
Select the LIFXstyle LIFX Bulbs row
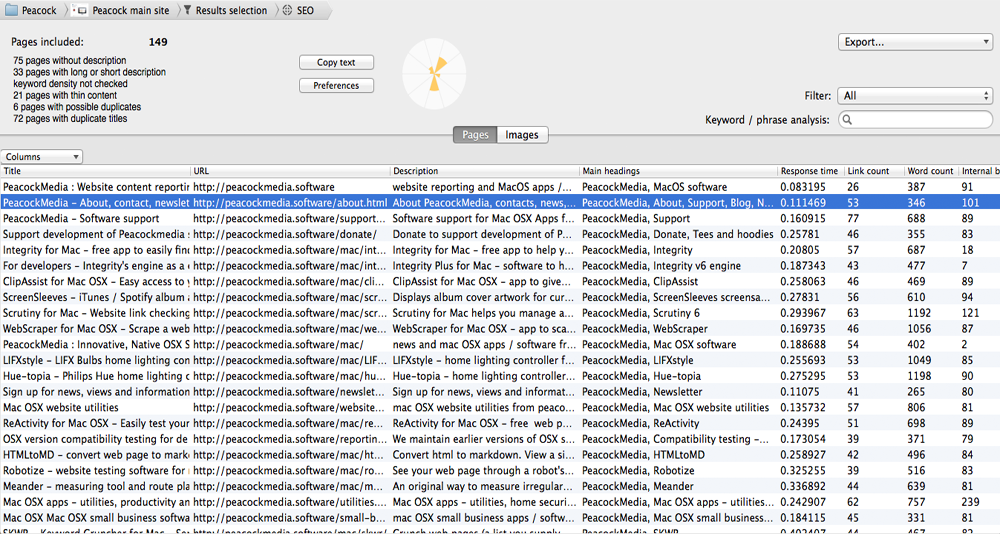[95, 360]
